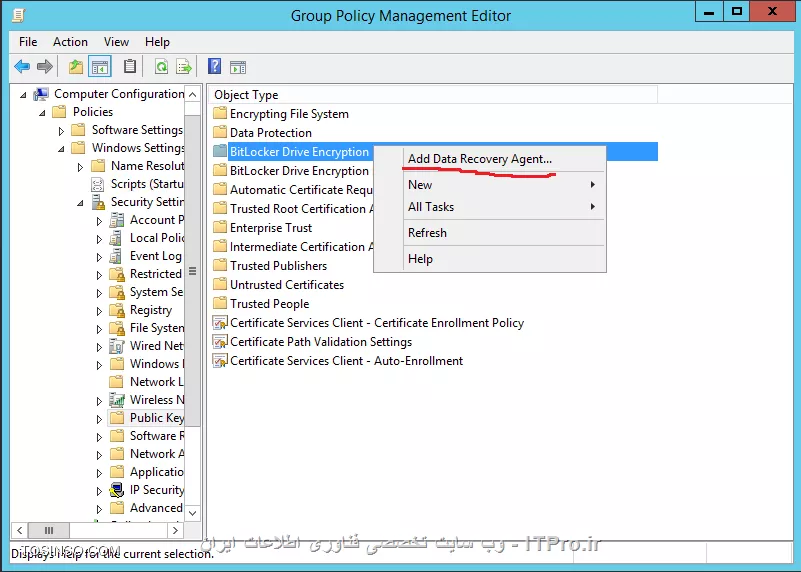Expand the Name Resolution Policy node
Image resolution: width=801 pixels, height=572 pixels.
pyautogui.click(x=80, y=167)
